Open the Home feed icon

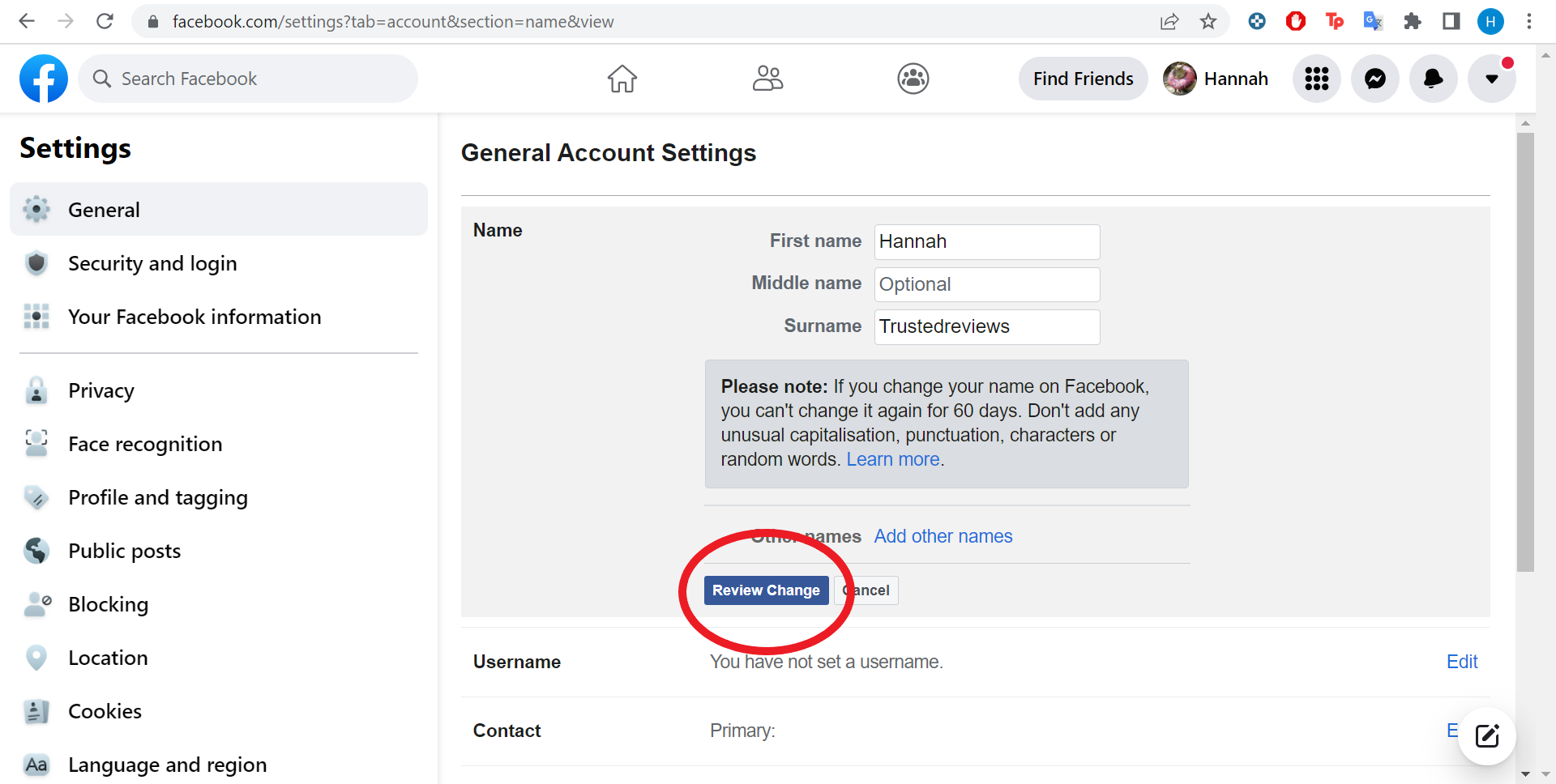622,79
